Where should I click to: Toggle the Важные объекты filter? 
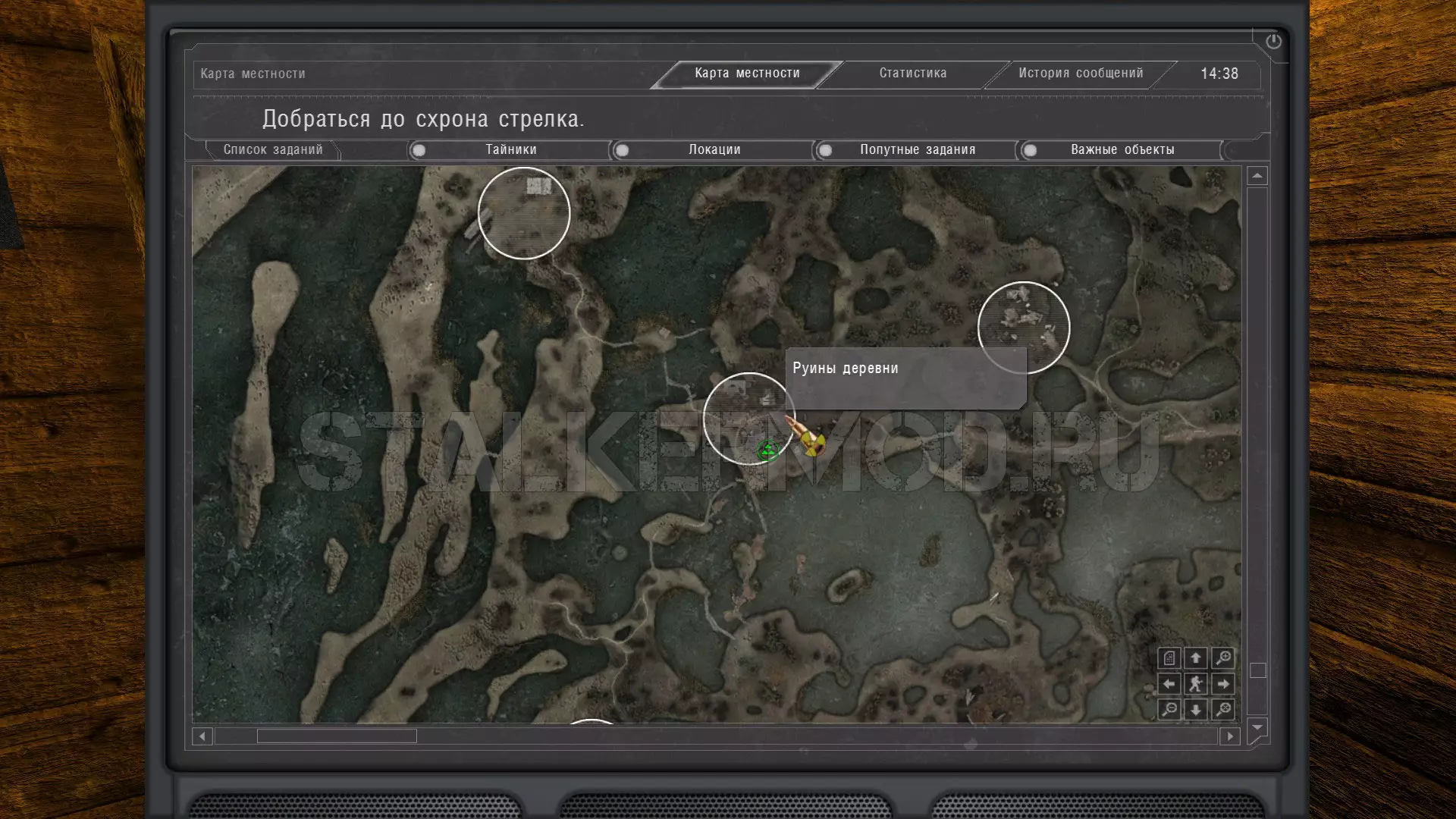1121,150
